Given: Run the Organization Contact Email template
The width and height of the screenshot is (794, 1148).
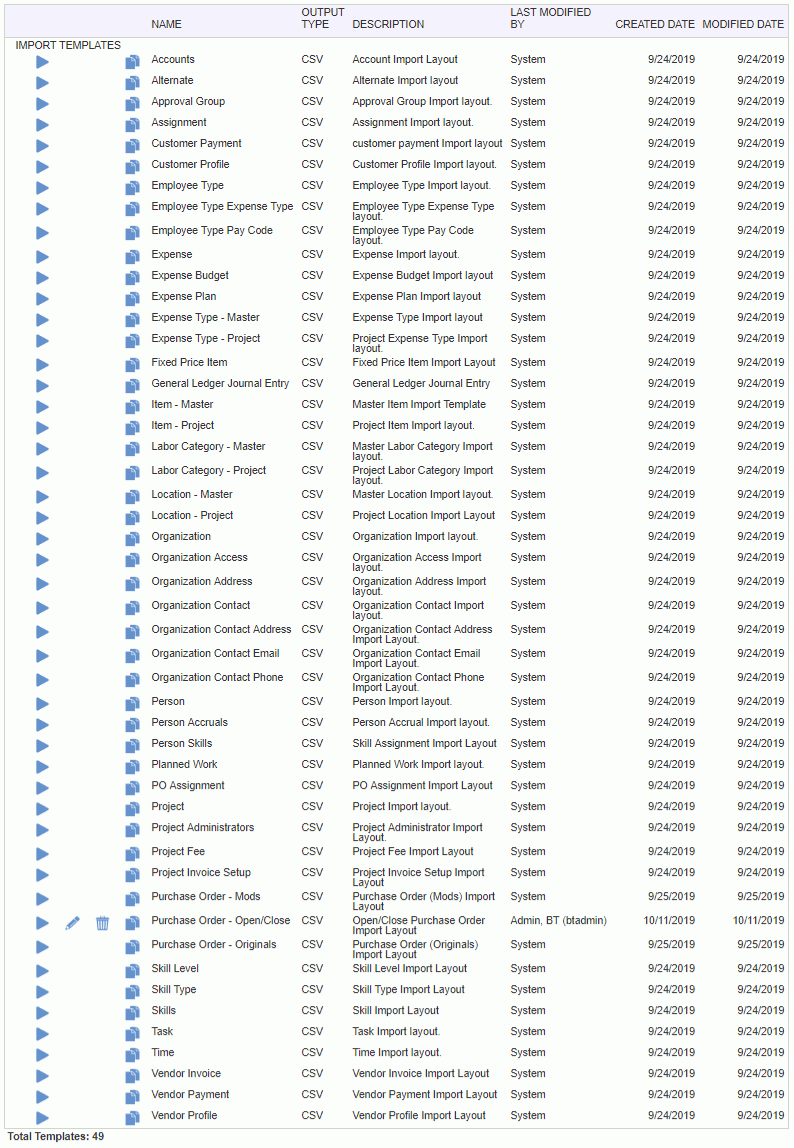Looking at the screenshot, I should [x=42, y=656].
